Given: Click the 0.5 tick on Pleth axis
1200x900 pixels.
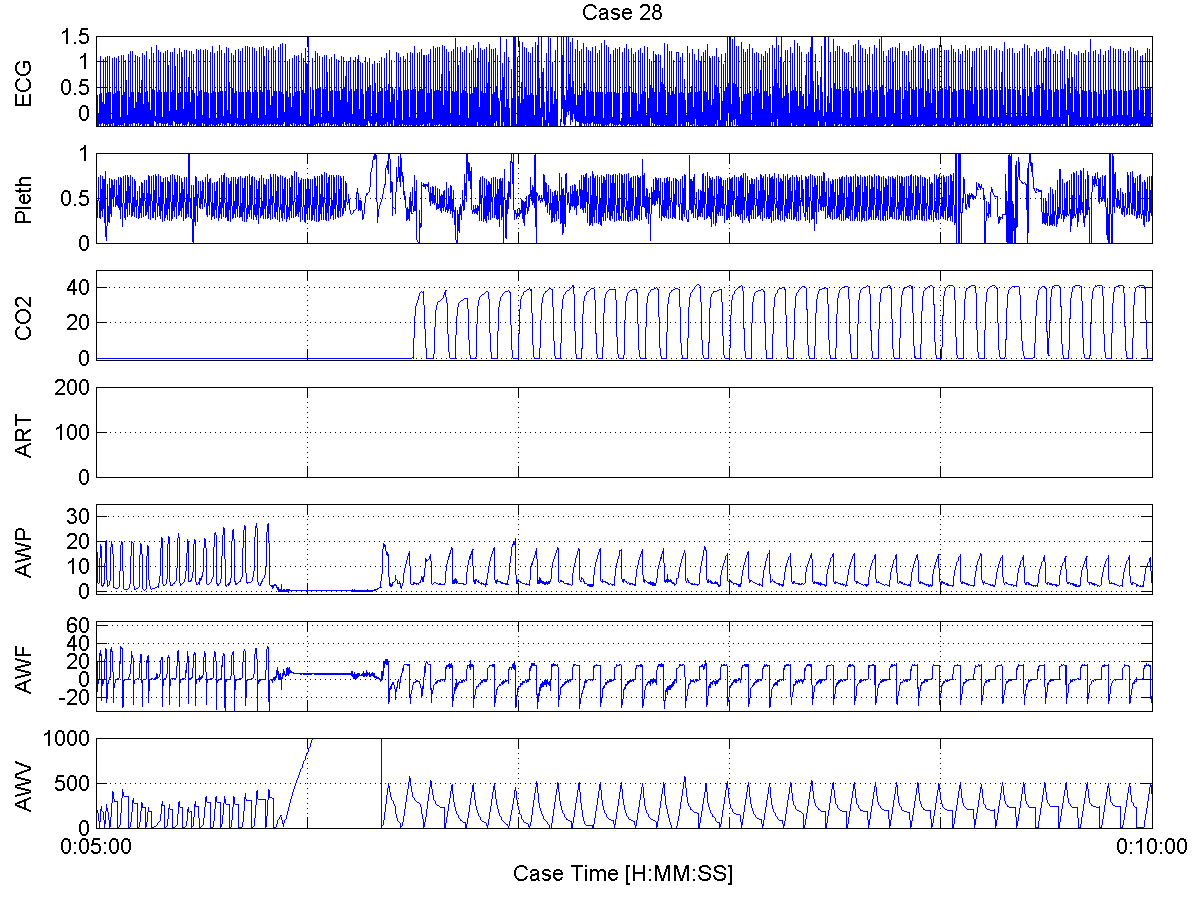Looking at the screenshot, I should click(x=77, y=199).
